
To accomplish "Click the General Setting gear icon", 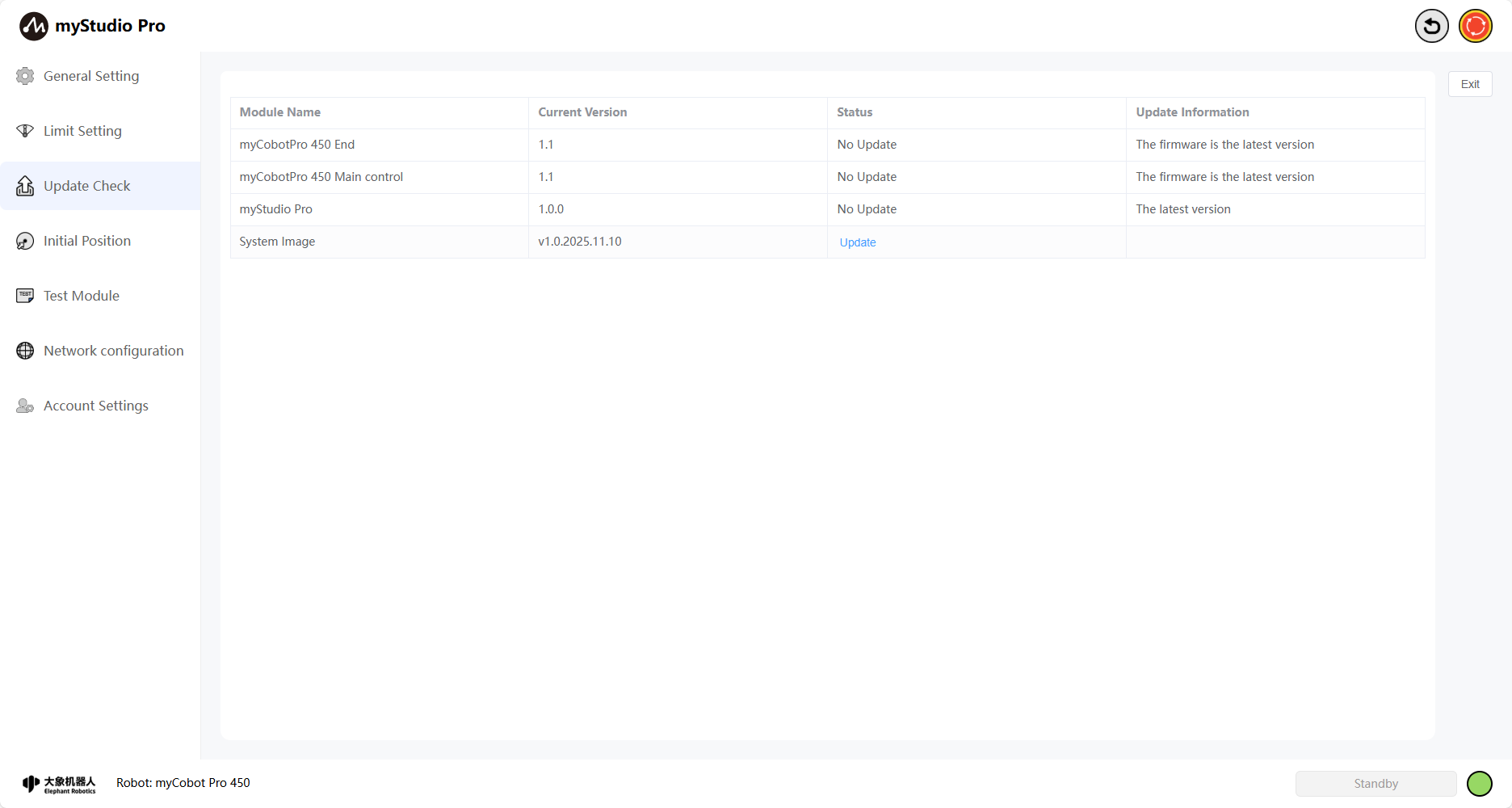I will (25, 76).
